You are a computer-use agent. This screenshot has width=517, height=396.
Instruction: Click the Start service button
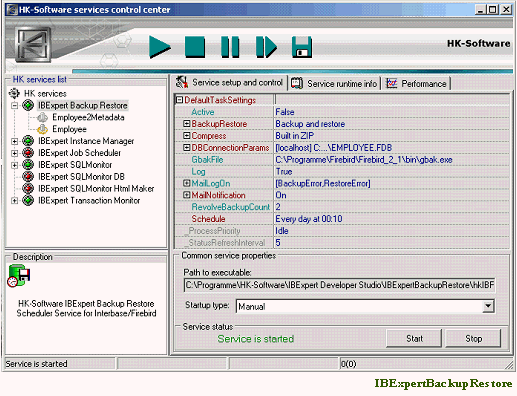point(414,338)
